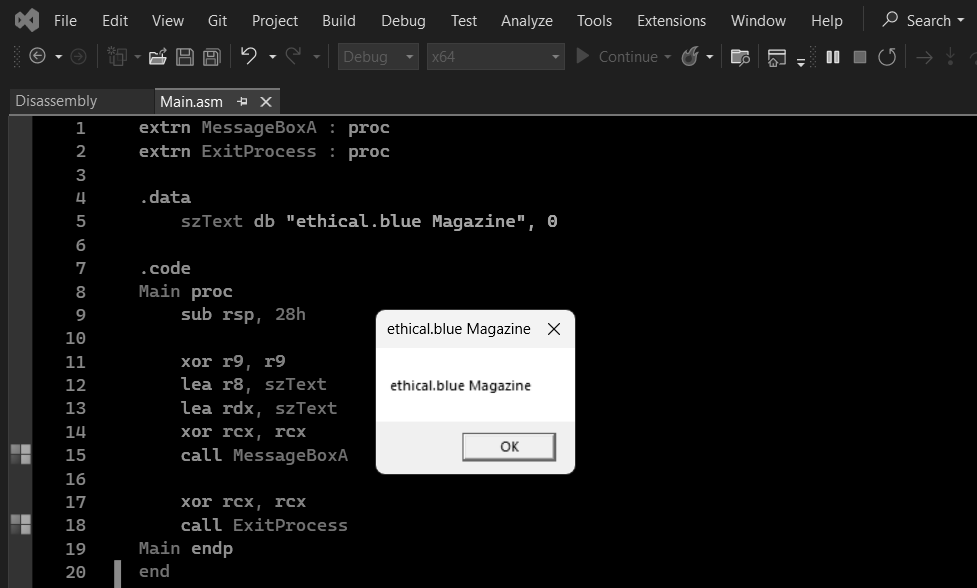Click the Save All double-disk icon
Viewport: 977px width, 588px height.
tap(212, 57)
